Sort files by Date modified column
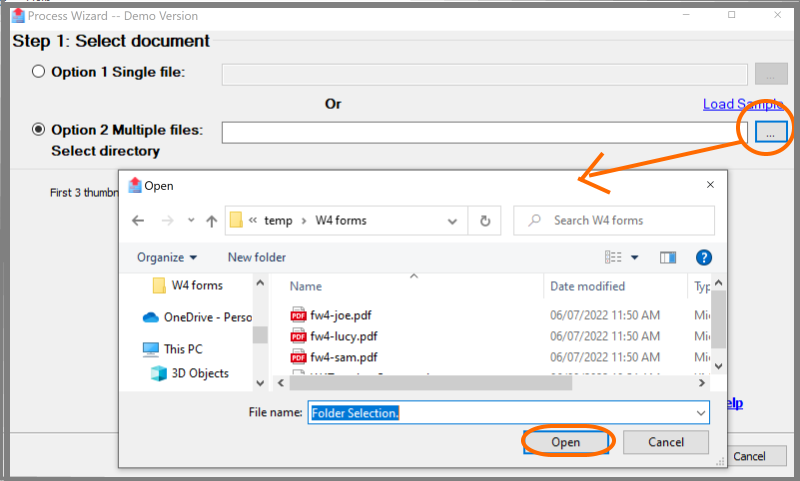Viewport: 800px width, 481px height. [587, 286]
